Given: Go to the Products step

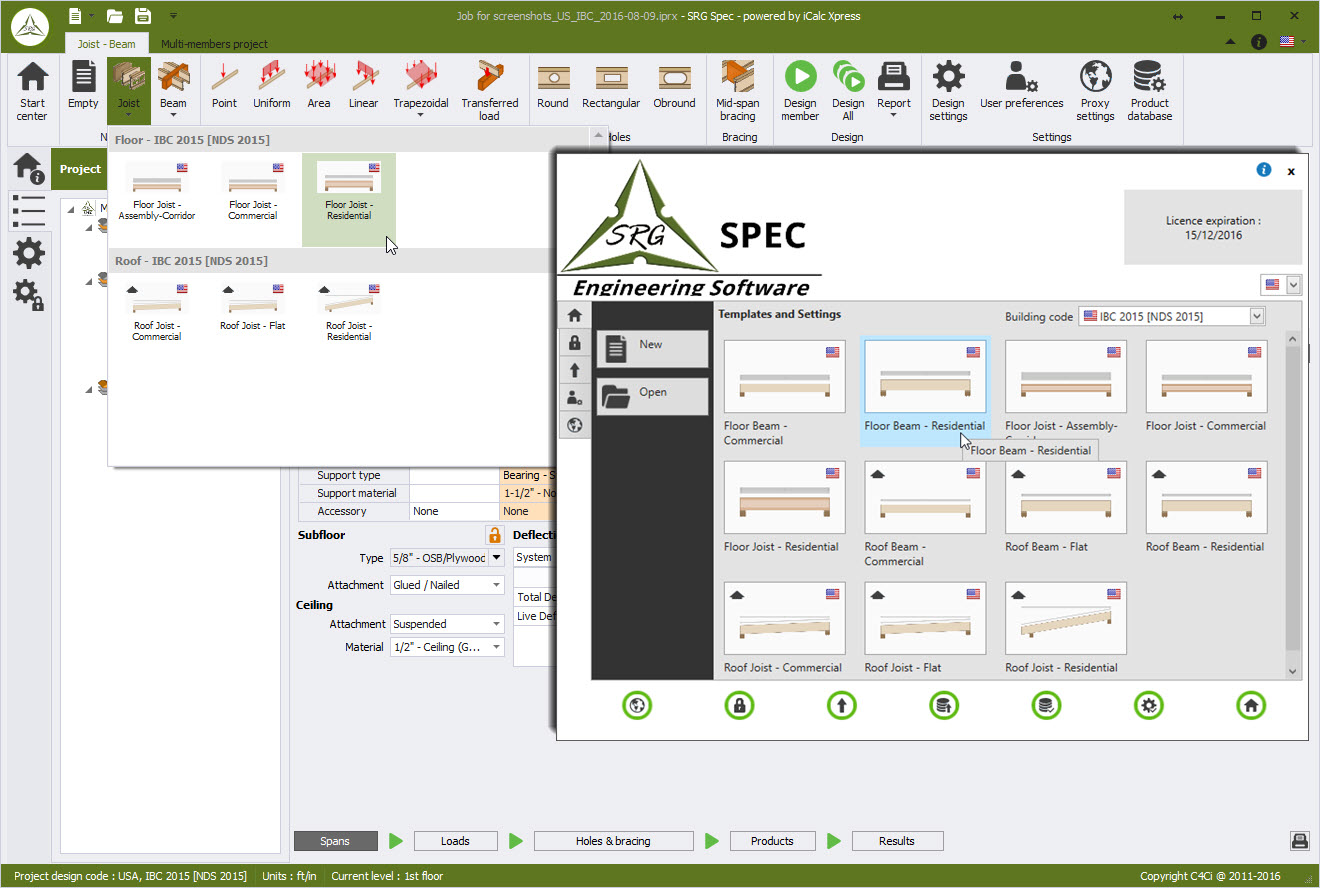Looking at the screenshot, I should pos(772,841).
